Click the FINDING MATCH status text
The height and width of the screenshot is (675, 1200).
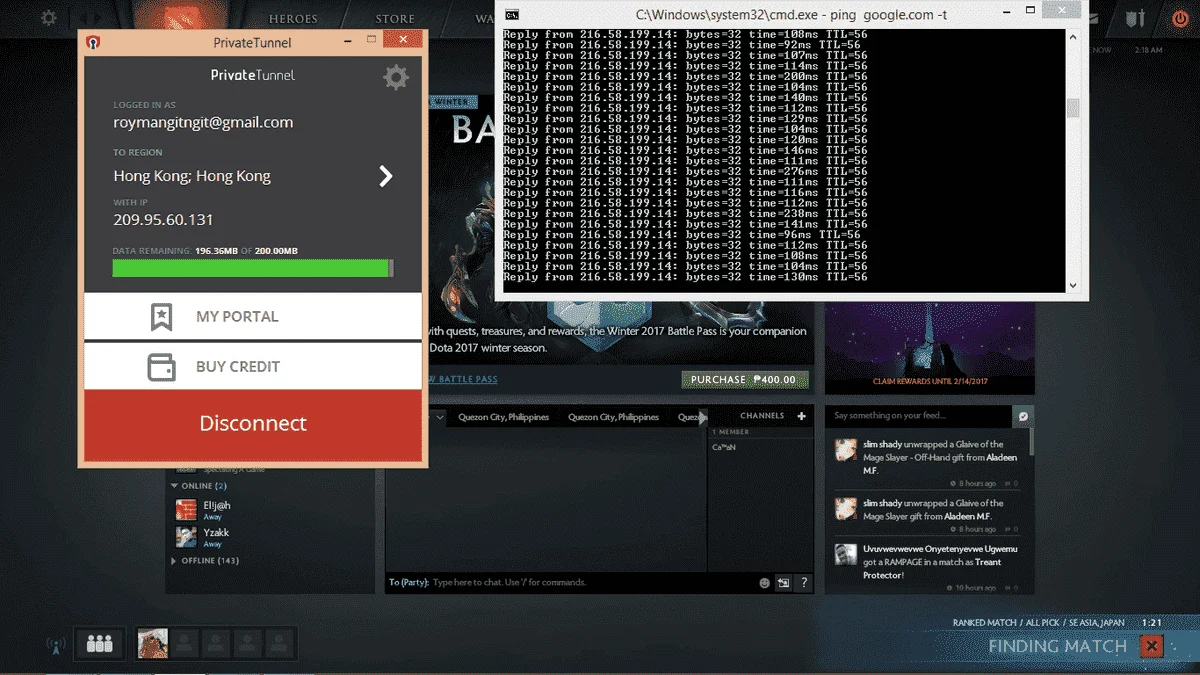[x=1057, y=646]
